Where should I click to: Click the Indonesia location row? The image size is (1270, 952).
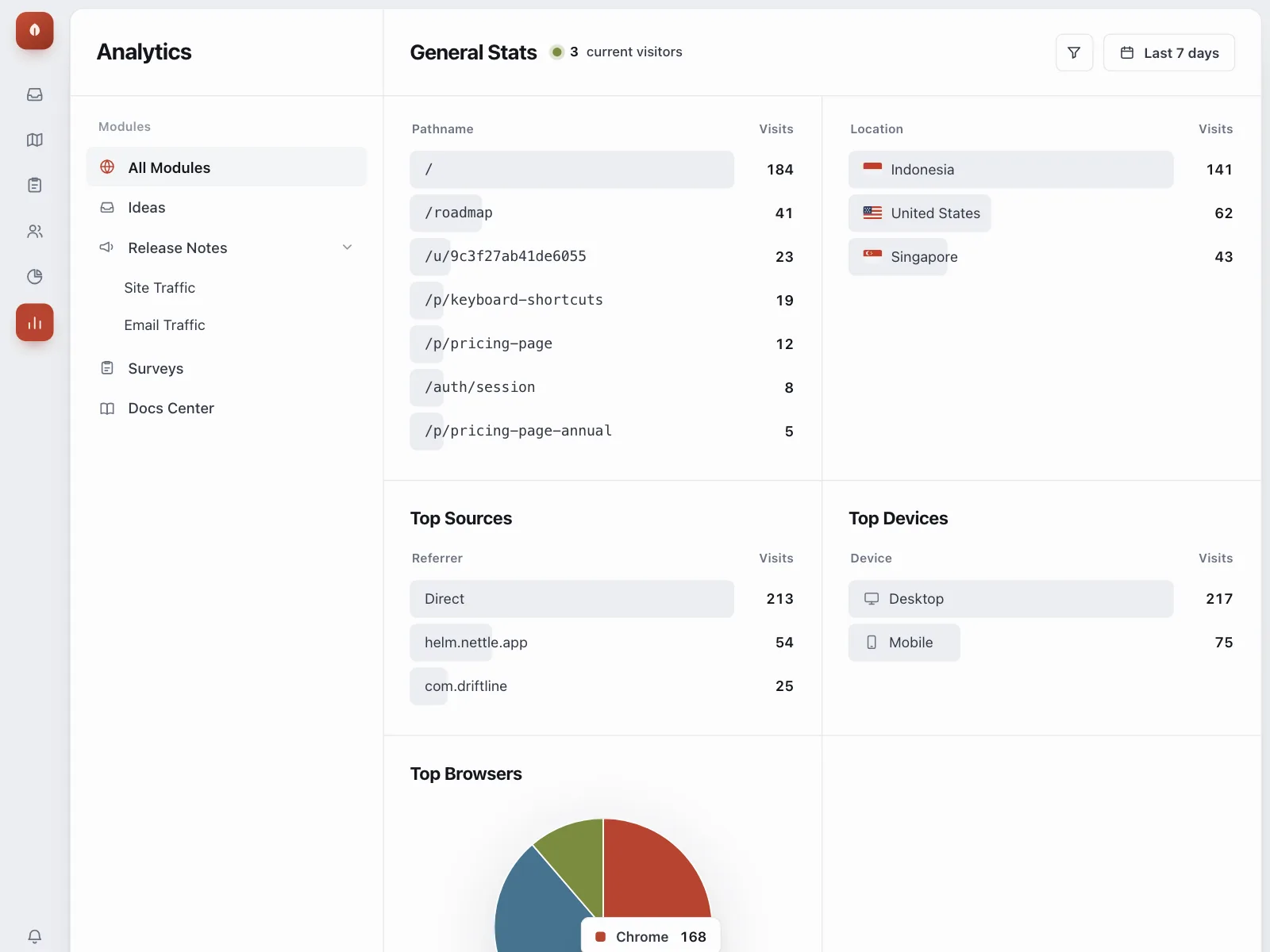click(1041, 170)
